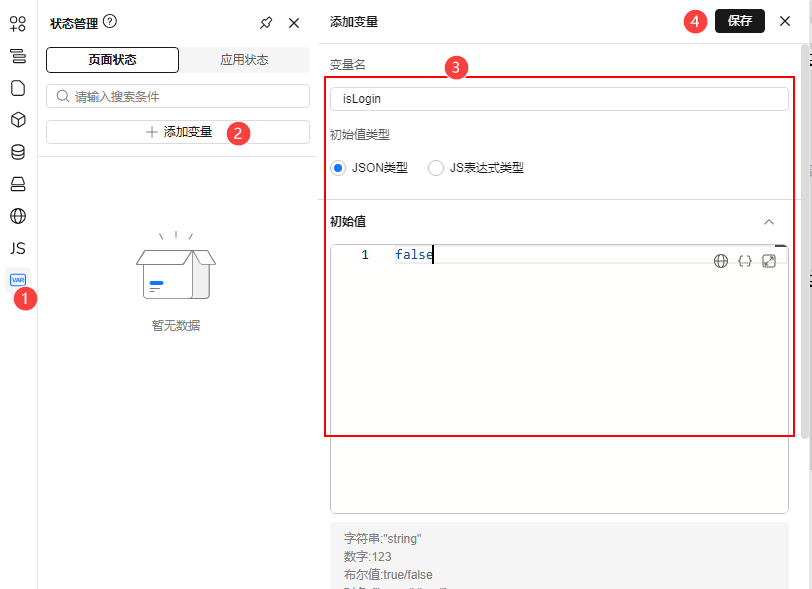
Task: Open the VAR state management icon
Action: click(18, 280)
